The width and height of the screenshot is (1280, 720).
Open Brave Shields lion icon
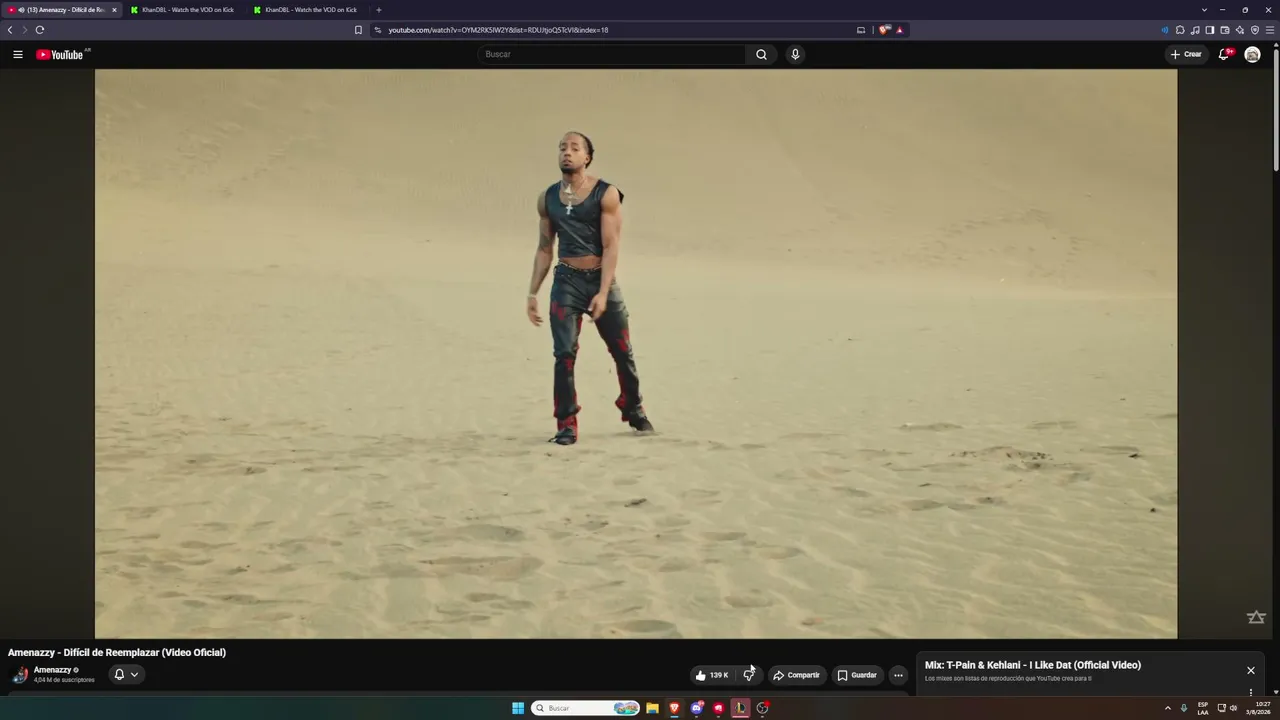click(x=884, y=30)
